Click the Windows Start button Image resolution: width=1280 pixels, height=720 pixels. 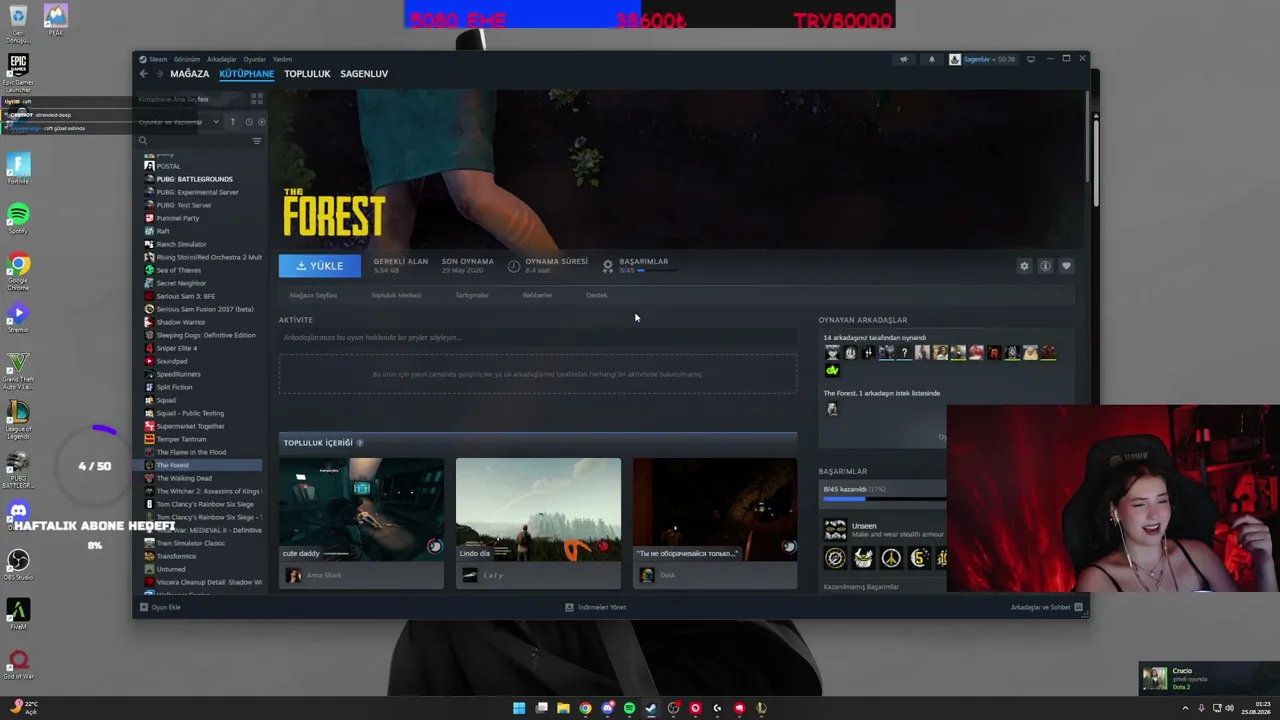pos(519,708)
